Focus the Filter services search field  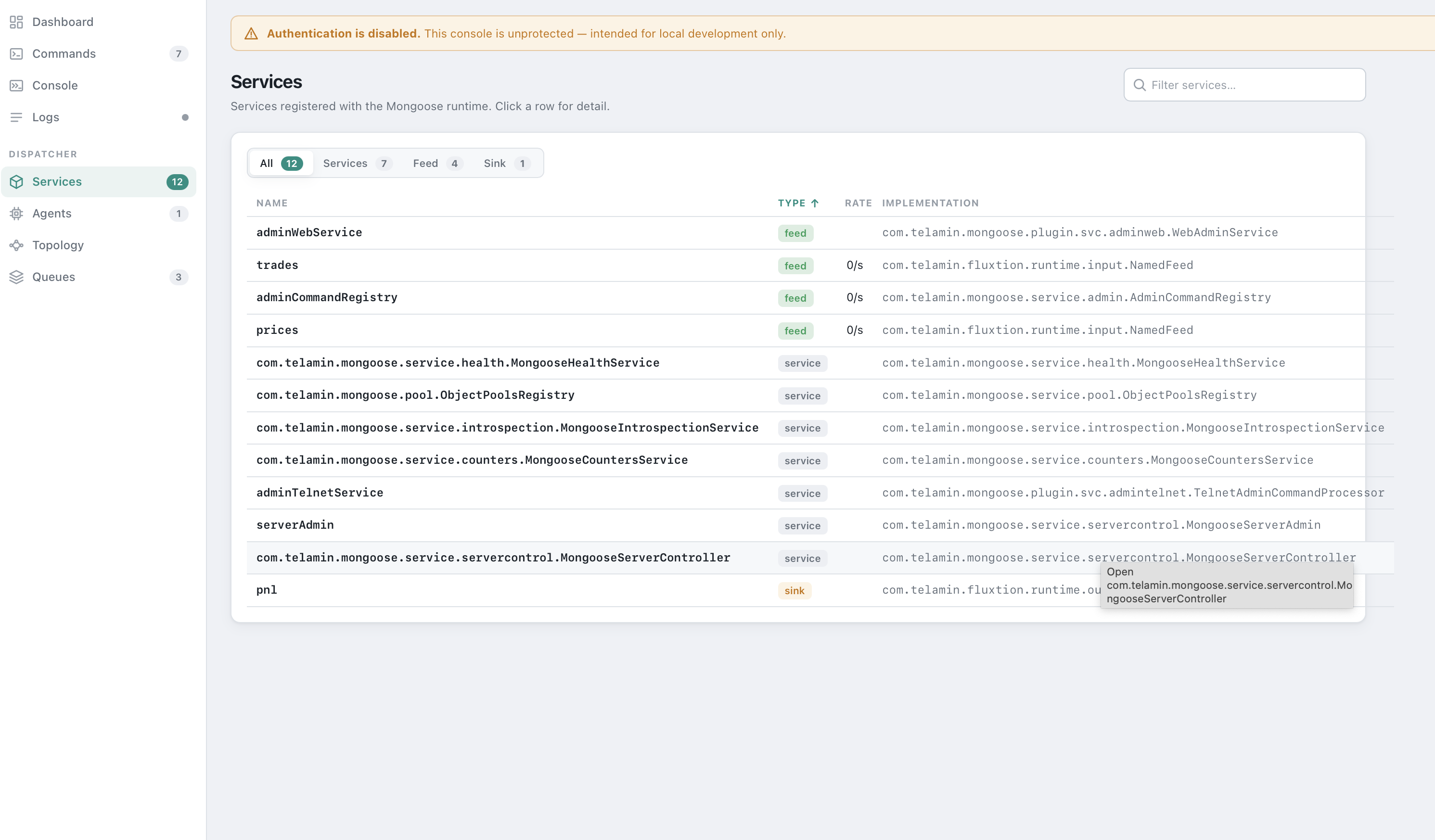(1245, 85)
